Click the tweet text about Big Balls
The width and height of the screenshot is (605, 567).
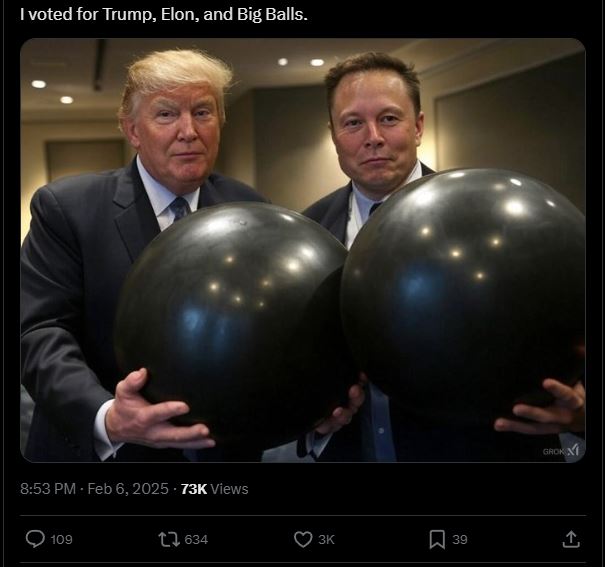[x=164, y=14]
